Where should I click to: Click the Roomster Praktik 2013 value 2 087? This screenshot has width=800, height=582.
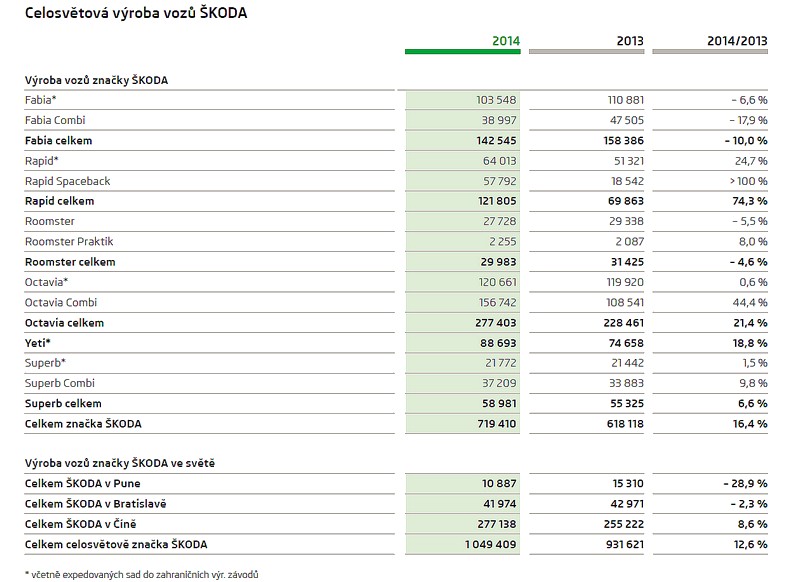630,241
